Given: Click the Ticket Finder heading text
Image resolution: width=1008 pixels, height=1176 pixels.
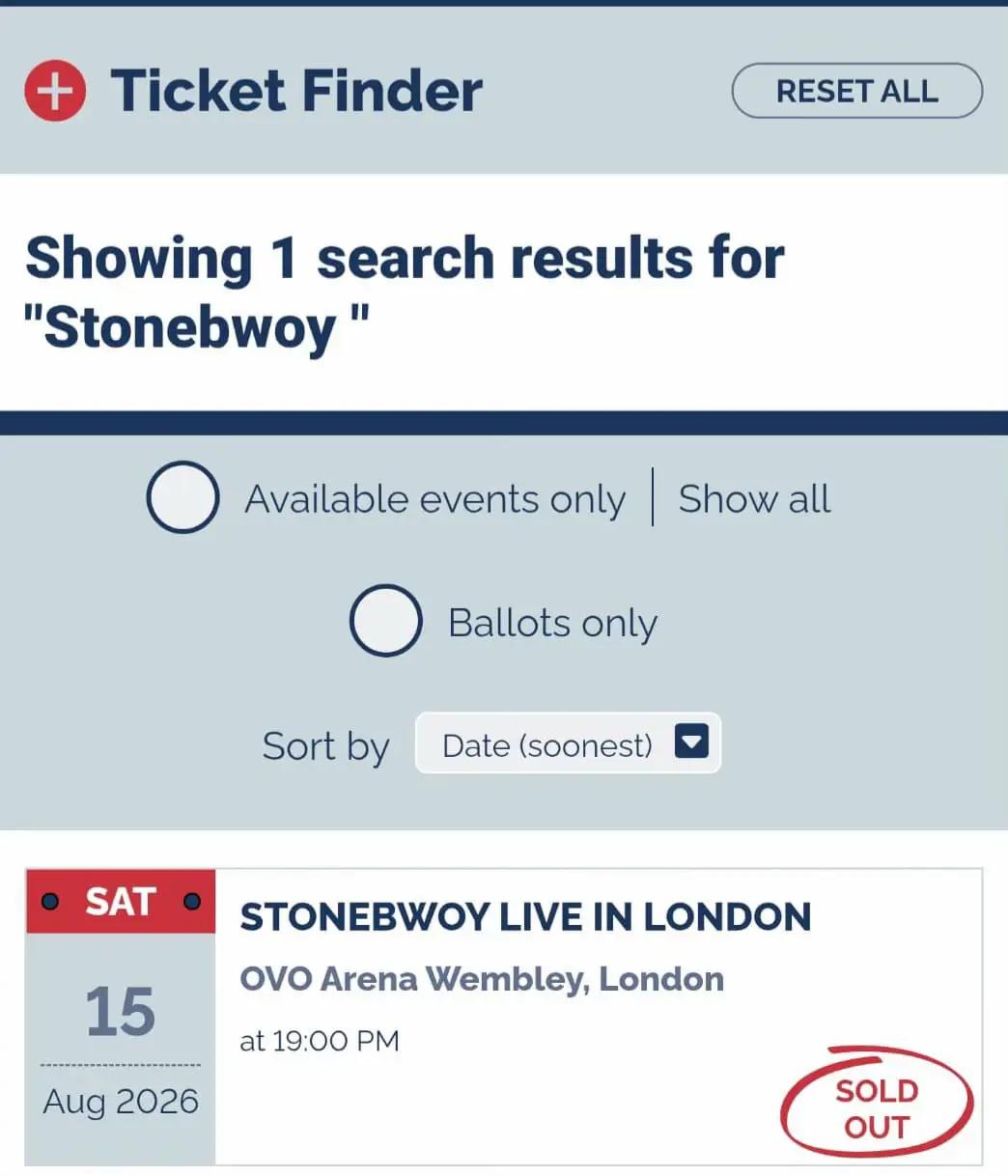Looking at the screenshot, I should [296, 91].
